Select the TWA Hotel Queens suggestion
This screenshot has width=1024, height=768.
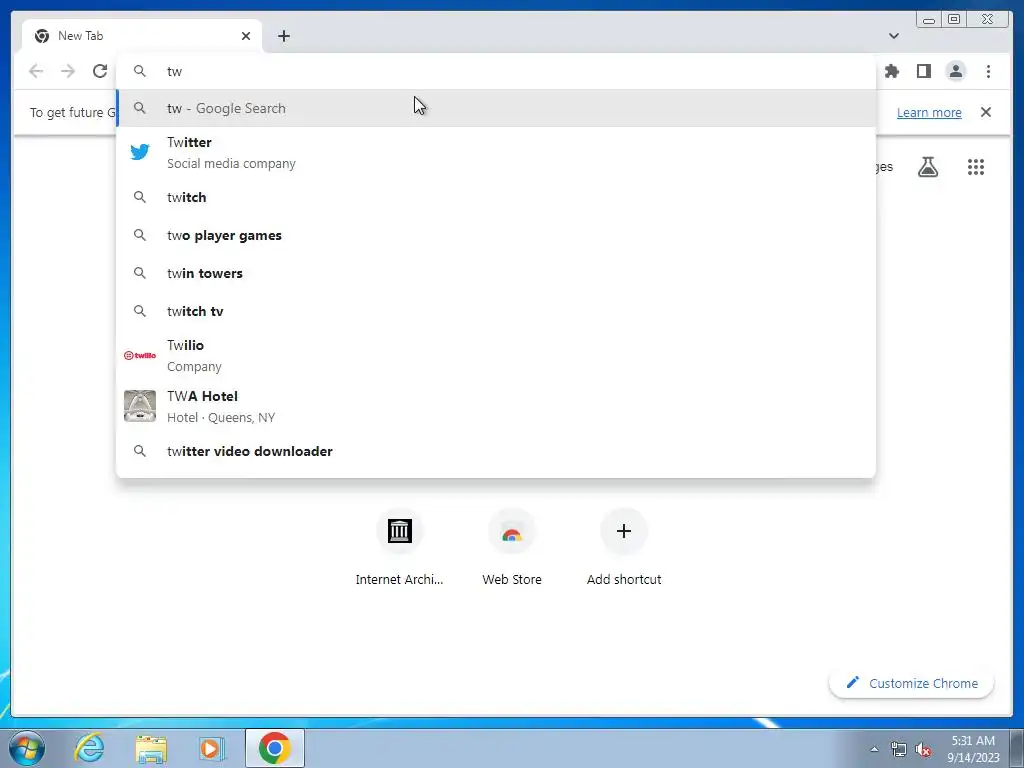496,406
